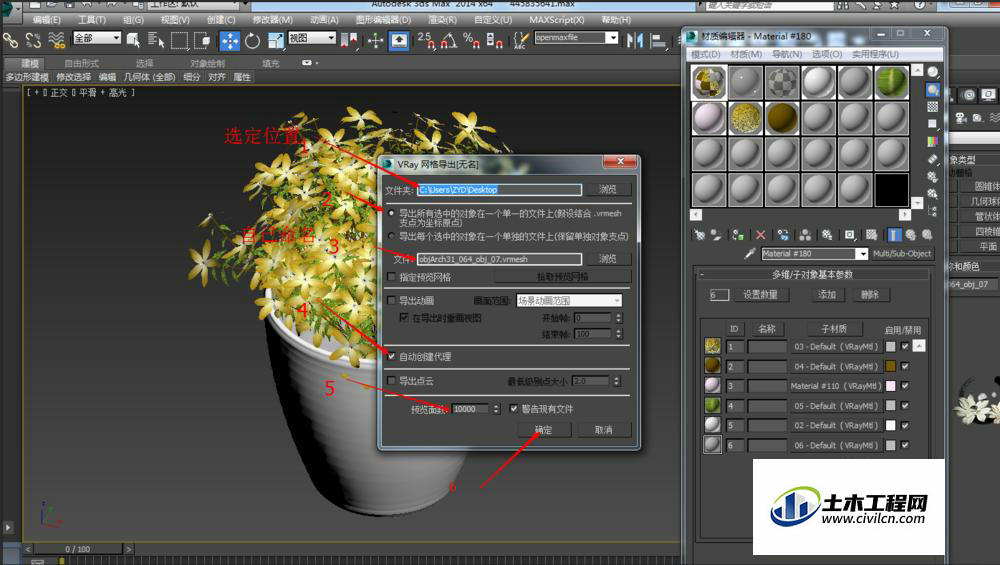
Task: Select export each object to separate file radio
Action: point(391,236)
